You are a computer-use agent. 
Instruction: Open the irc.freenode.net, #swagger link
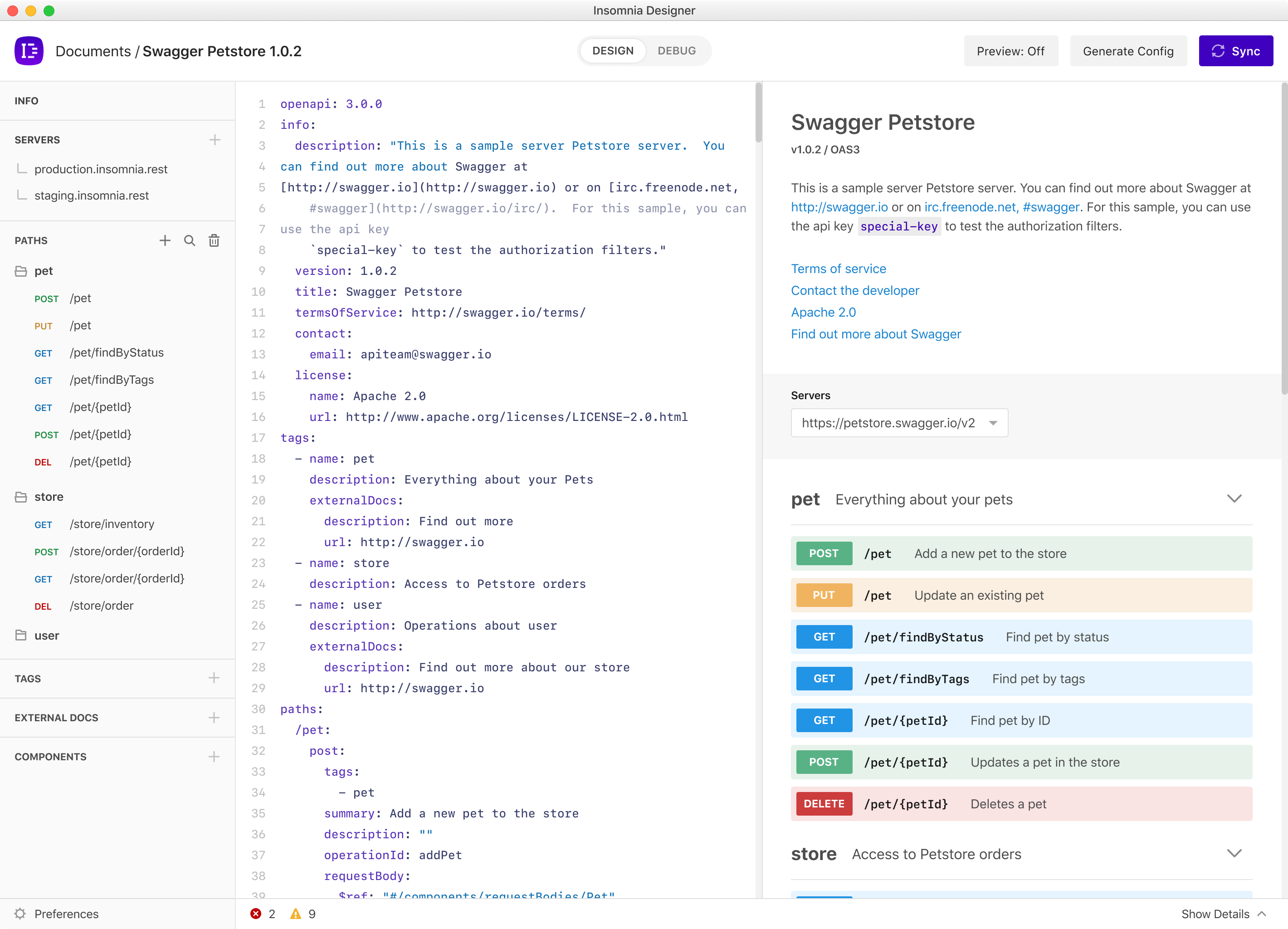pos(1002,207)
